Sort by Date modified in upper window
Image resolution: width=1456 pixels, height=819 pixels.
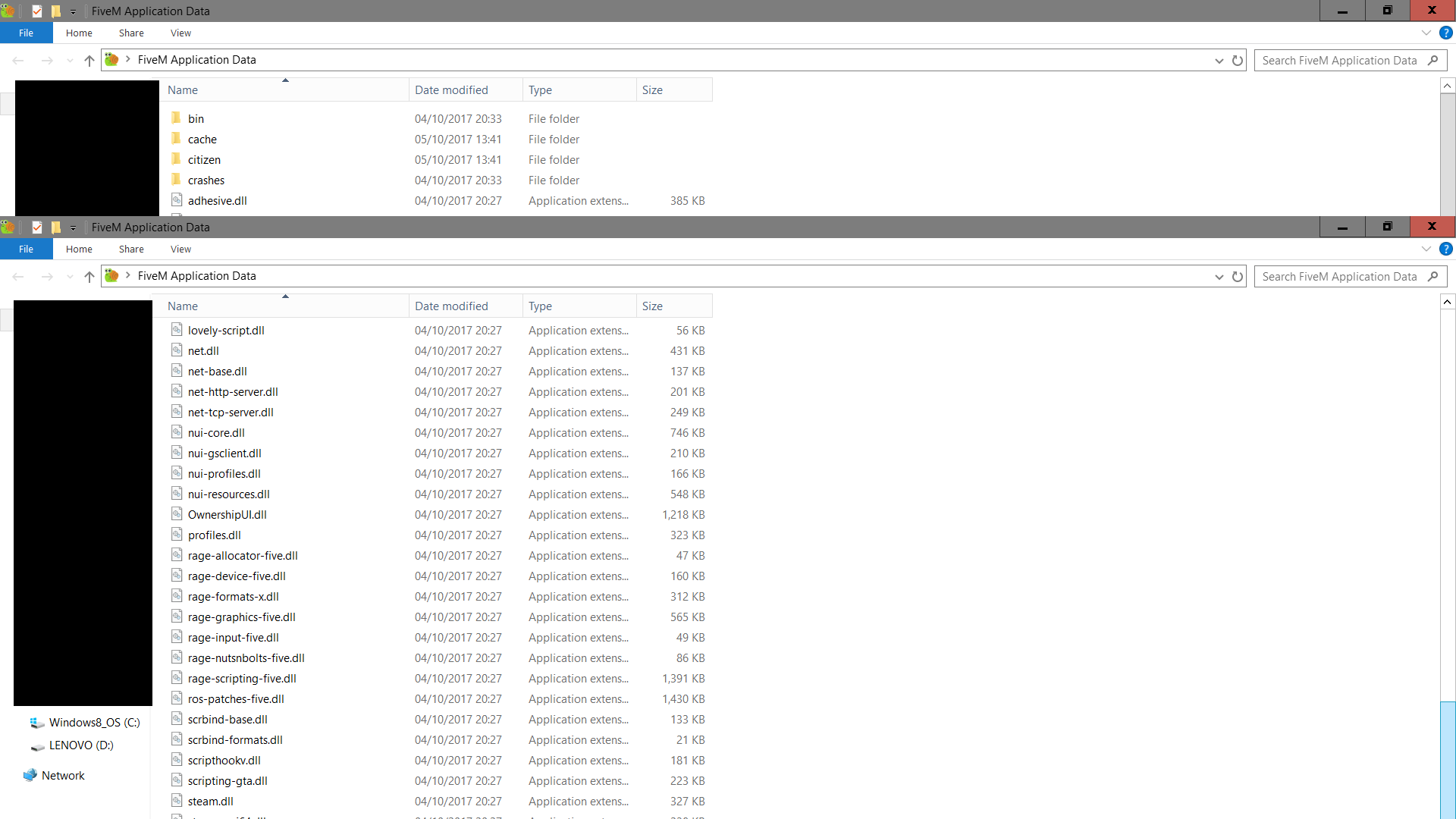[x=451, y=90]
